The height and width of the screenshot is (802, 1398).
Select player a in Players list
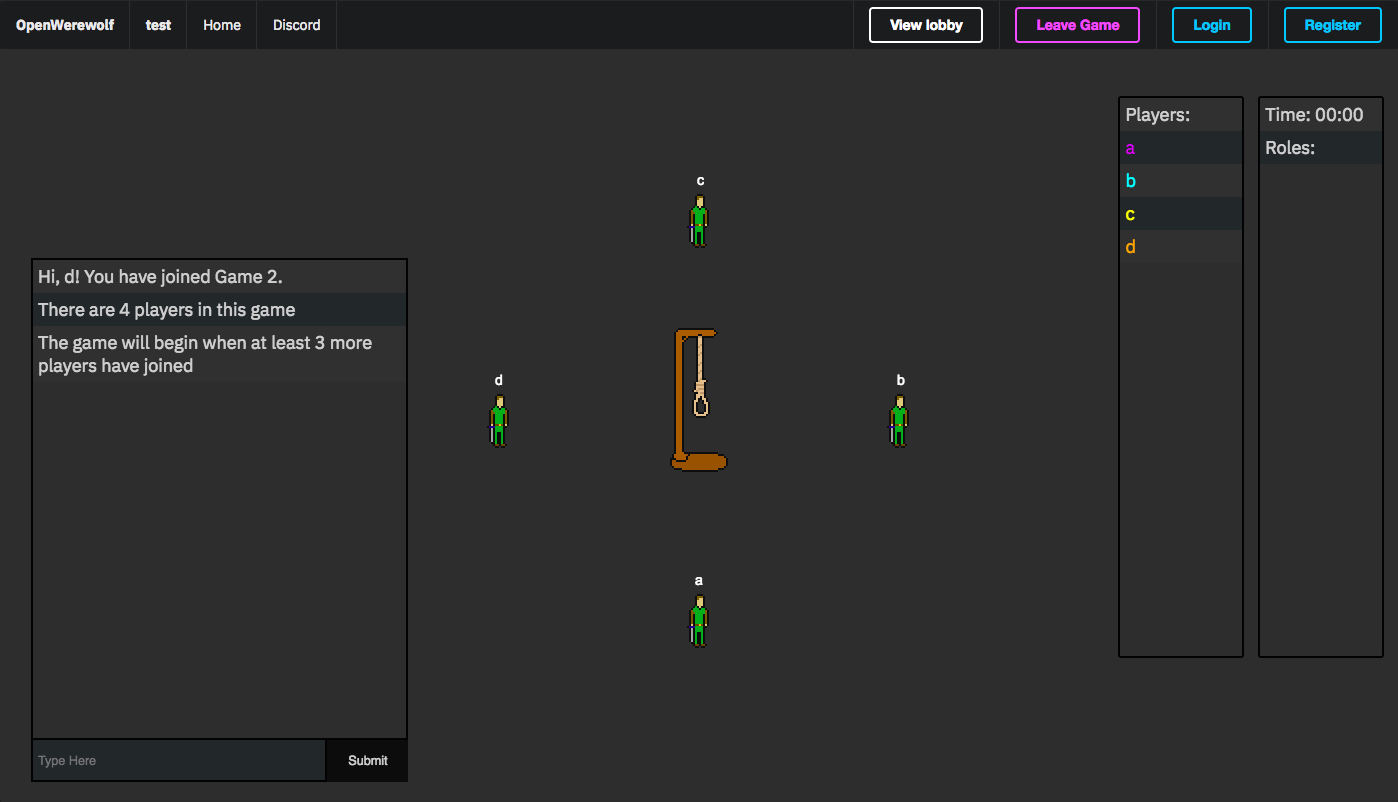(1131, 148)
